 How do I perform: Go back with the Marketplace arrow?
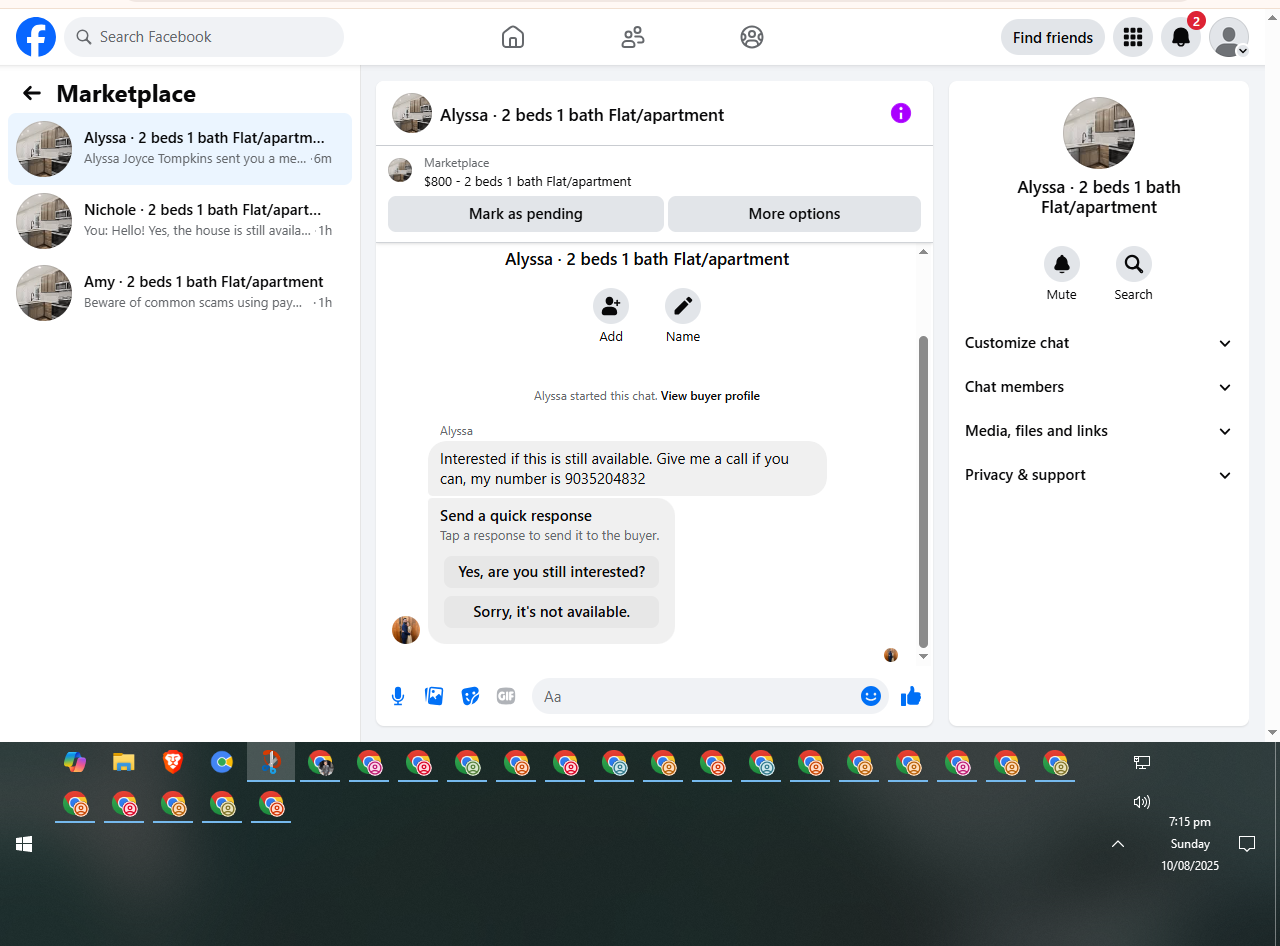pos(32,93)
